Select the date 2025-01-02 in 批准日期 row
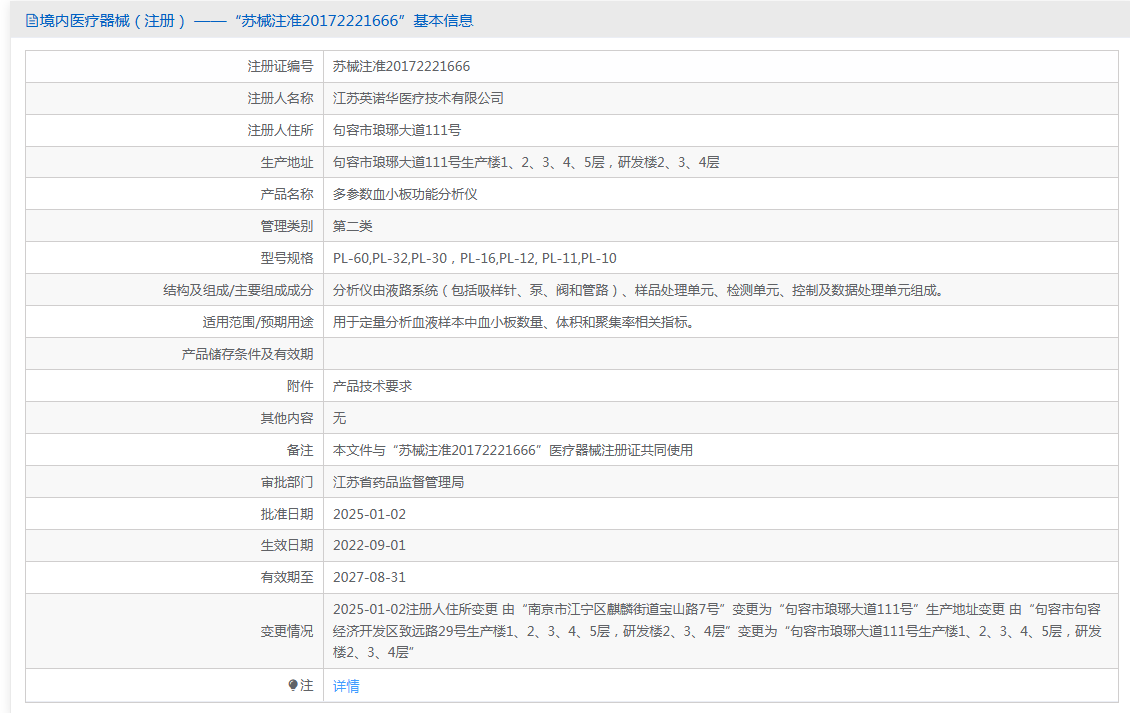The height and width of the screenshot is (713, 1130). (369, 514)
